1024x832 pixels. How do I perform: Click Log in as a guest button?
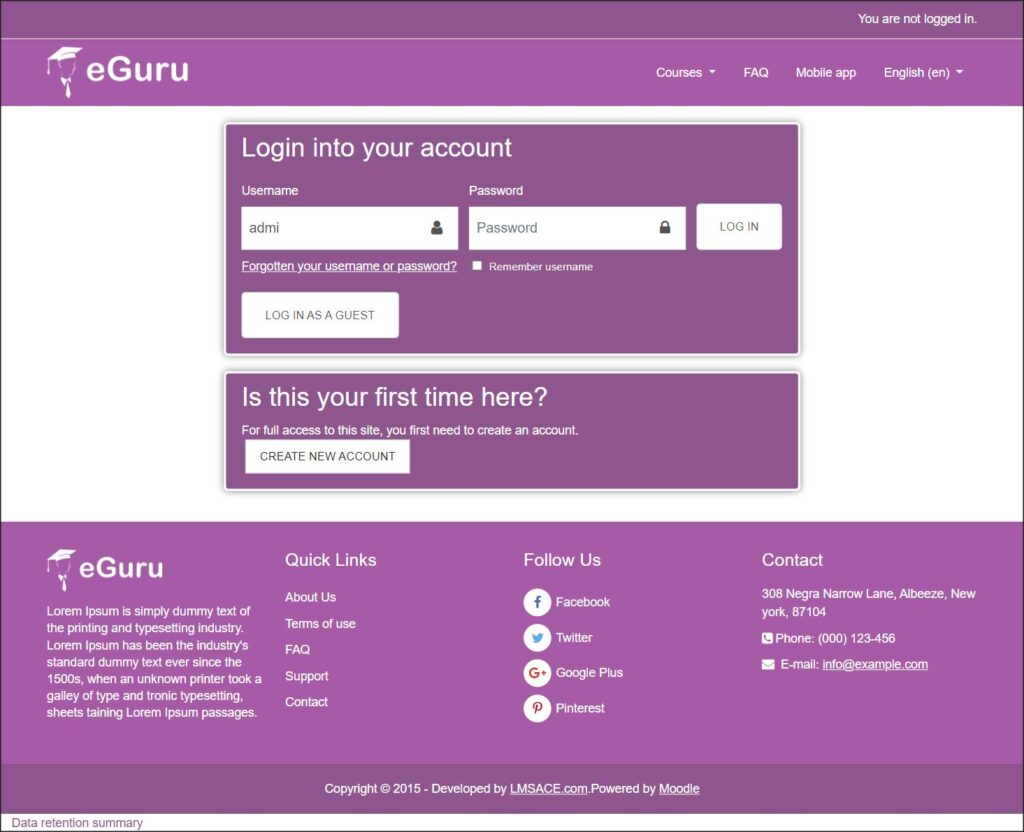coord(320,315)
